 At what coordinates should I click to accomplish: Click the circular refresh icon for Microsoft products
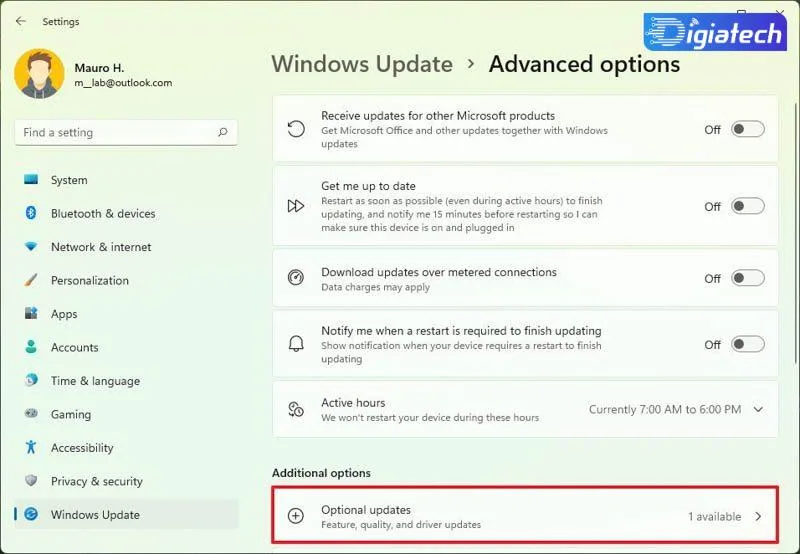(296, 129)
